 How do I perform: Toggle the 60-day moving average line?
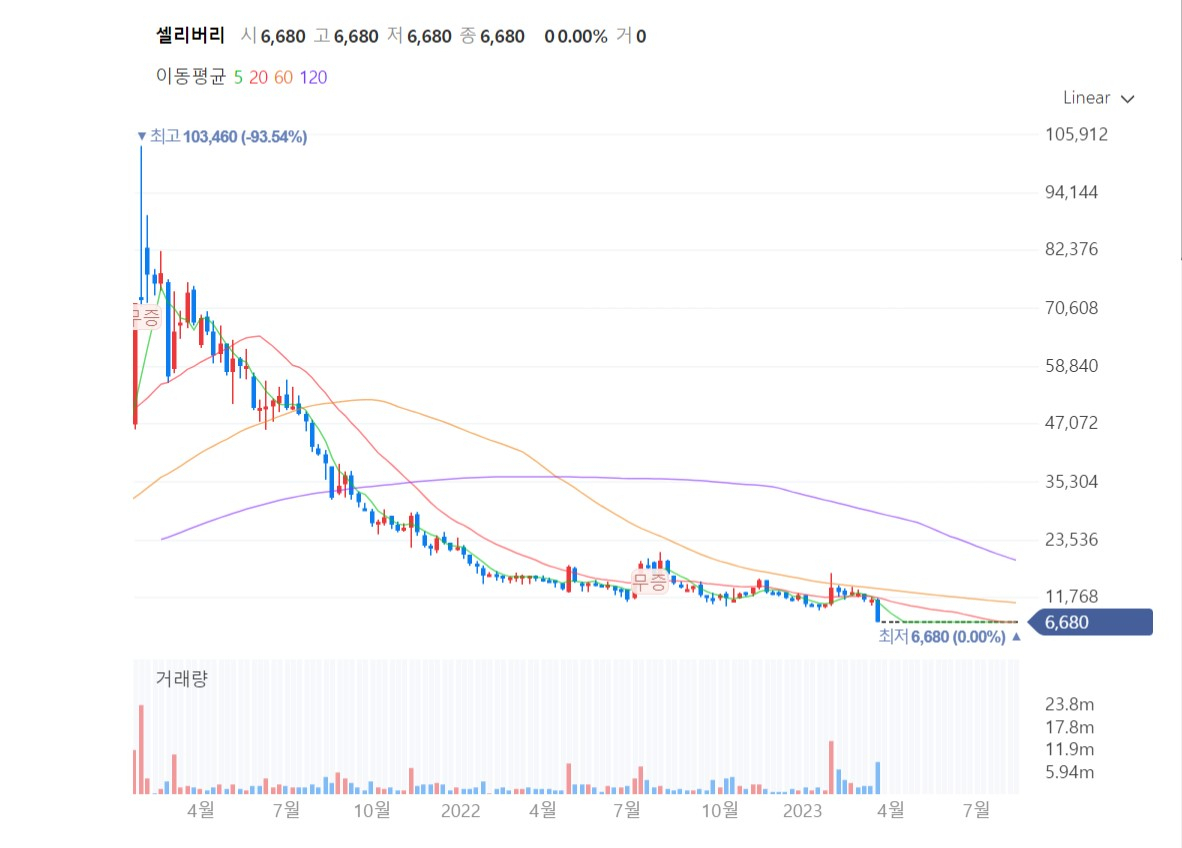point(283,77)
